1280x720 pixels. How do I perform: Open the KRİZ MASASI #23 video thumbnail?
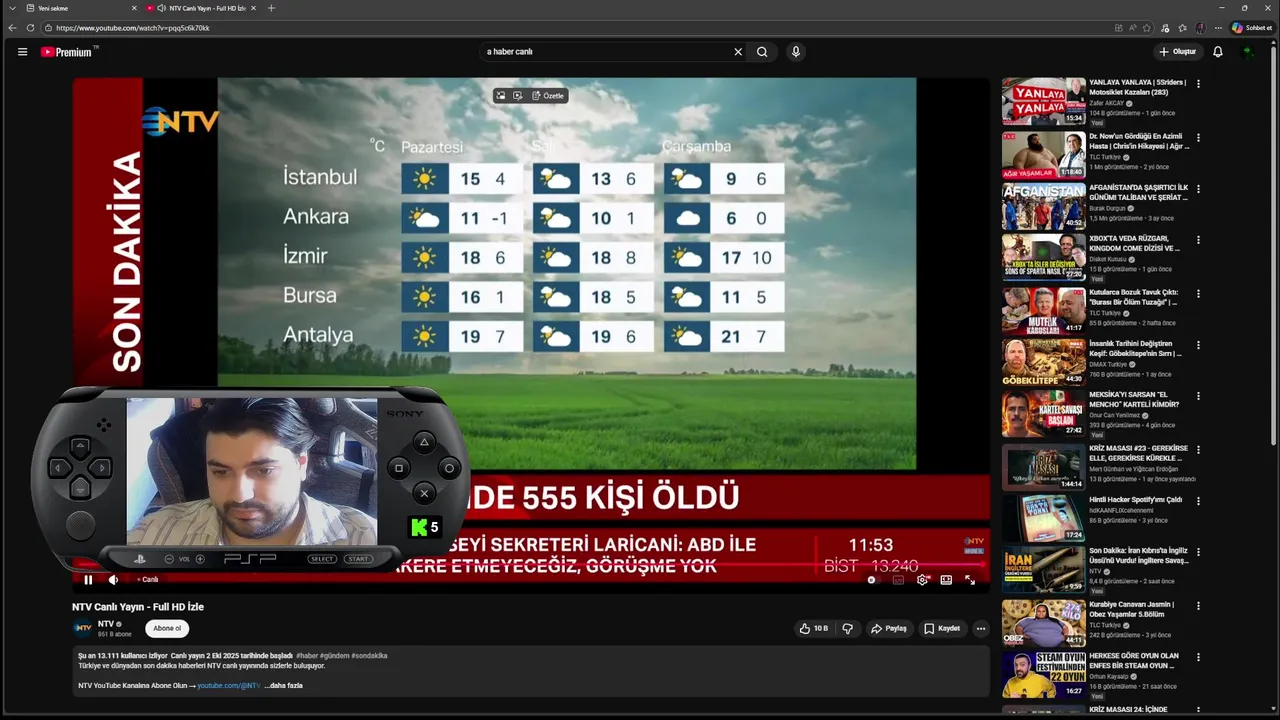point(1043,467)
